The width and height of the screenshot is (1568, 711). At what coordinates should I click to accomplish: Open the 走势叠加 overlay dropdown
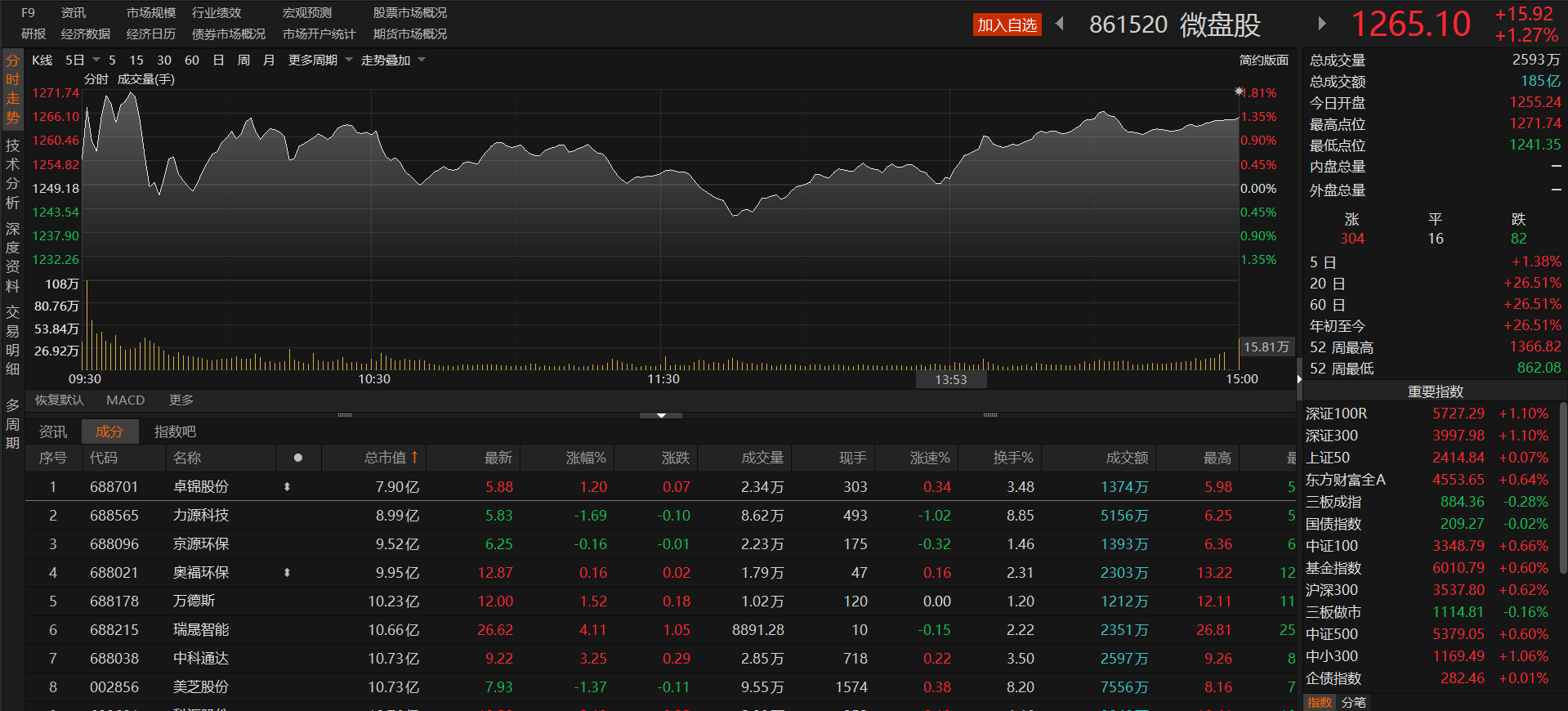[x=422, y=60]
